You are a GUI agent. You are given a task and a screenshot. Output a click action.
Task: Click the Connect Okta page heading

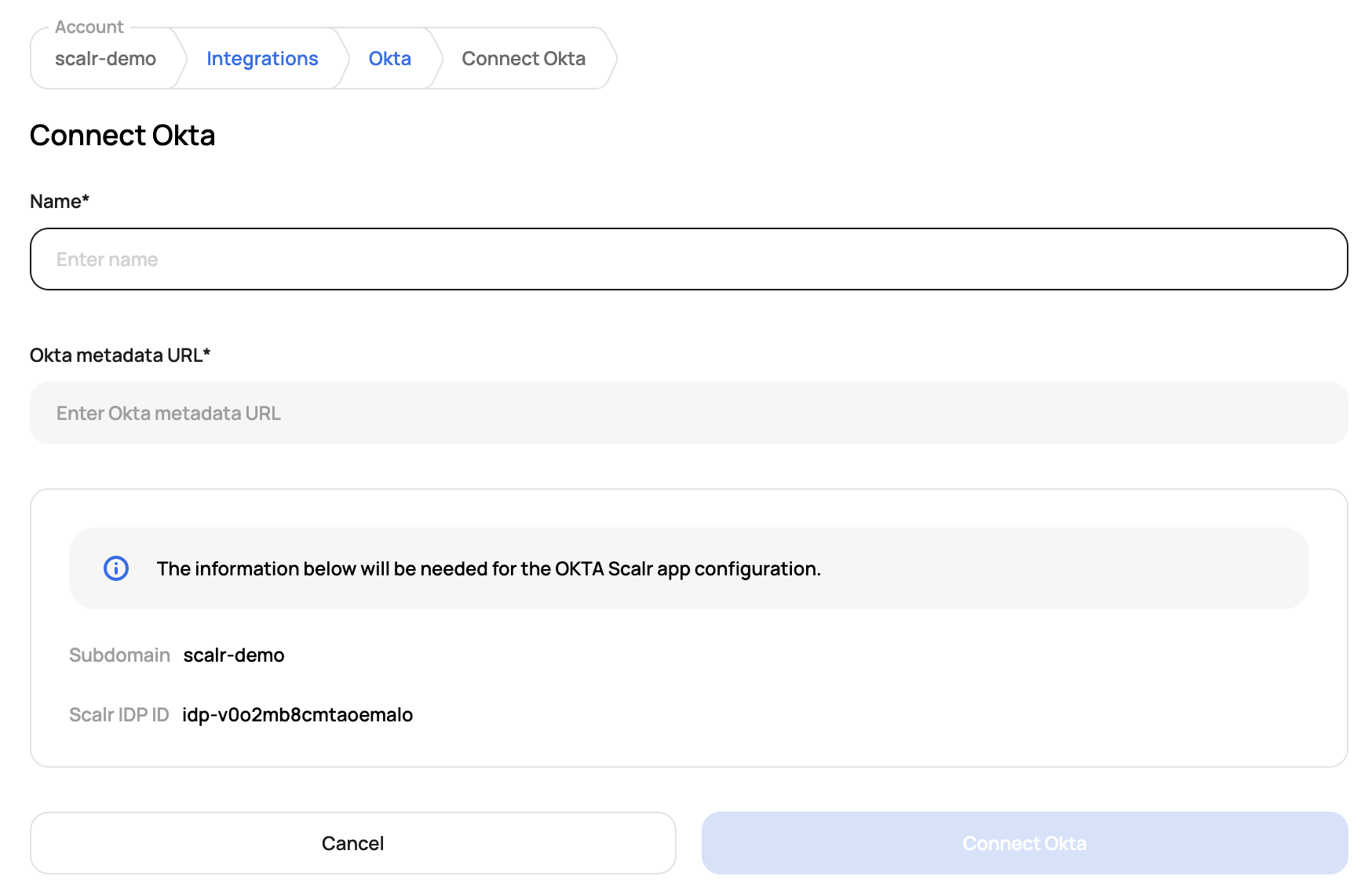[x=122, y=135]
